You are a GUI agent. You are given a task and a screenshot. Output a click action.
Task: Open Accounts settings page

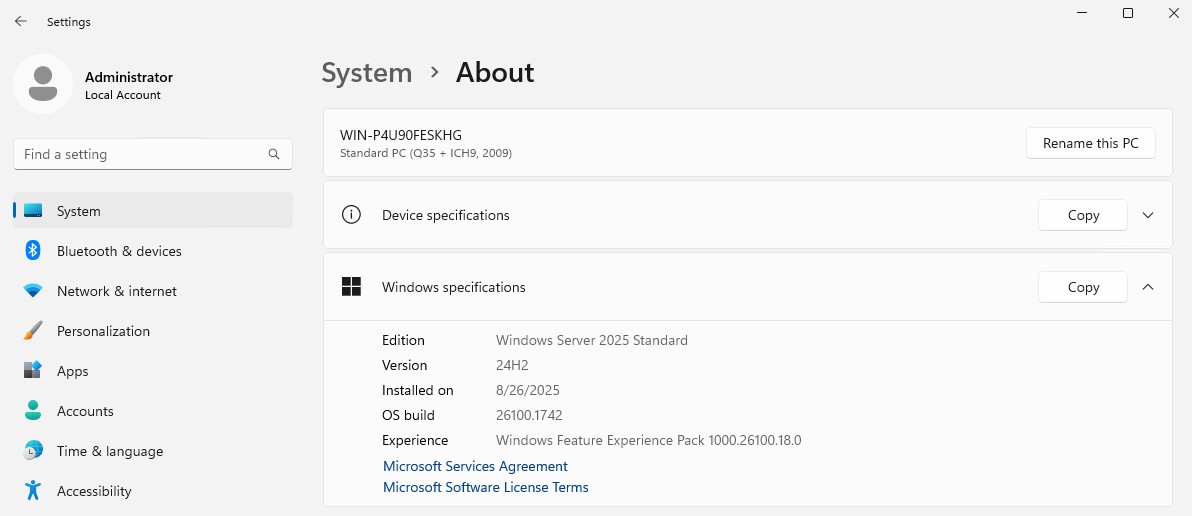point(153,411)
